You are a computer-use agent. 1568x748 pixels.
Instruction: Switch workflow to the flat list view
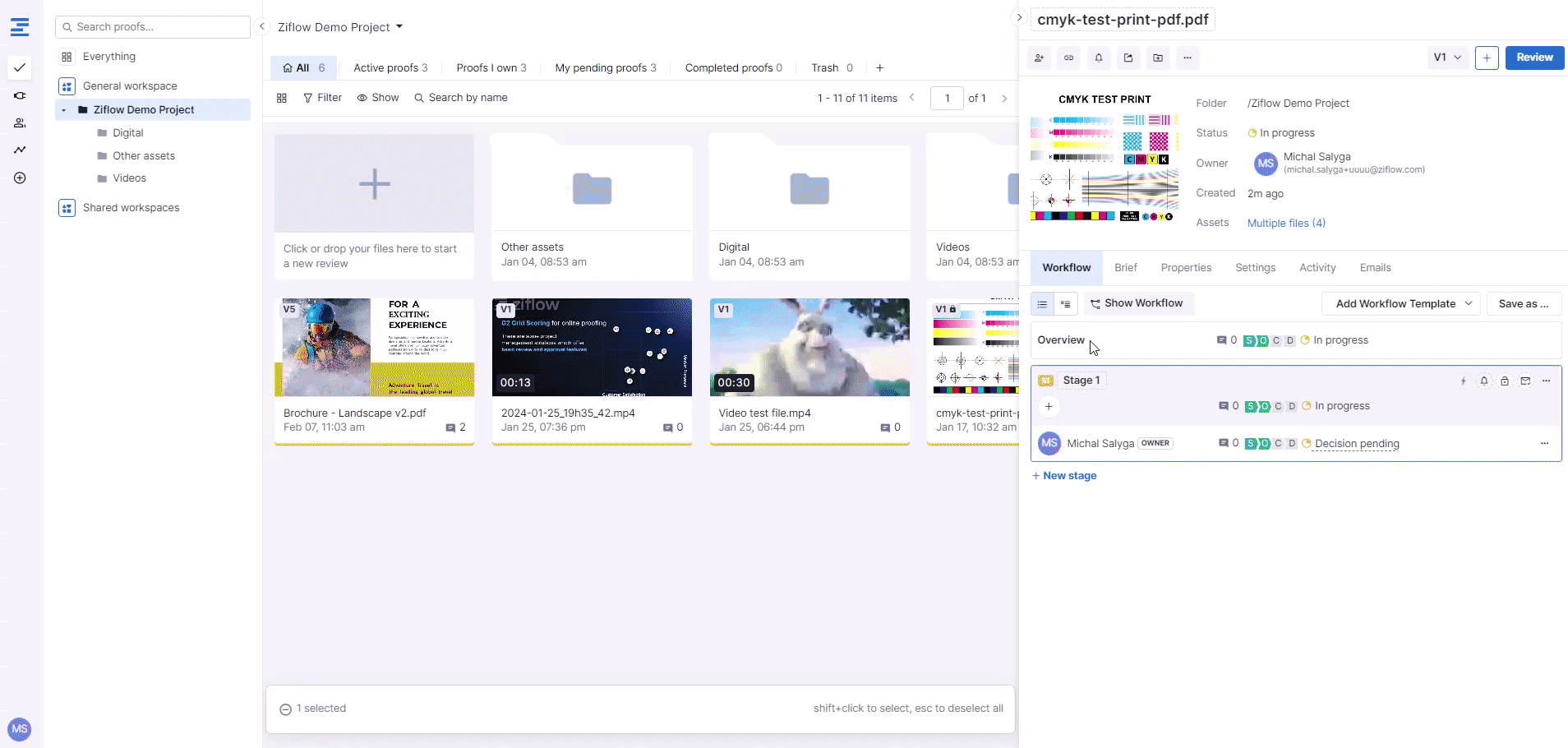coord(1042,304)
